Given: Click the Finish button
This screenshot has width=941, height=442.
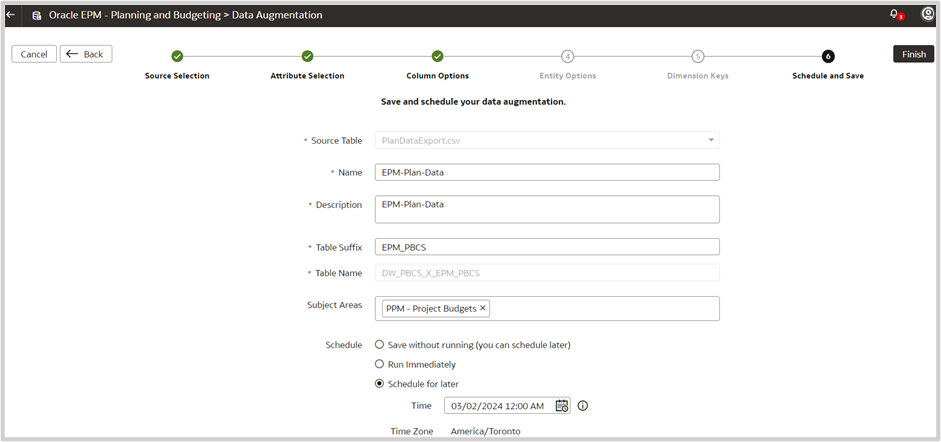Looking at the screenshot, I should click(x=913, y=54).
